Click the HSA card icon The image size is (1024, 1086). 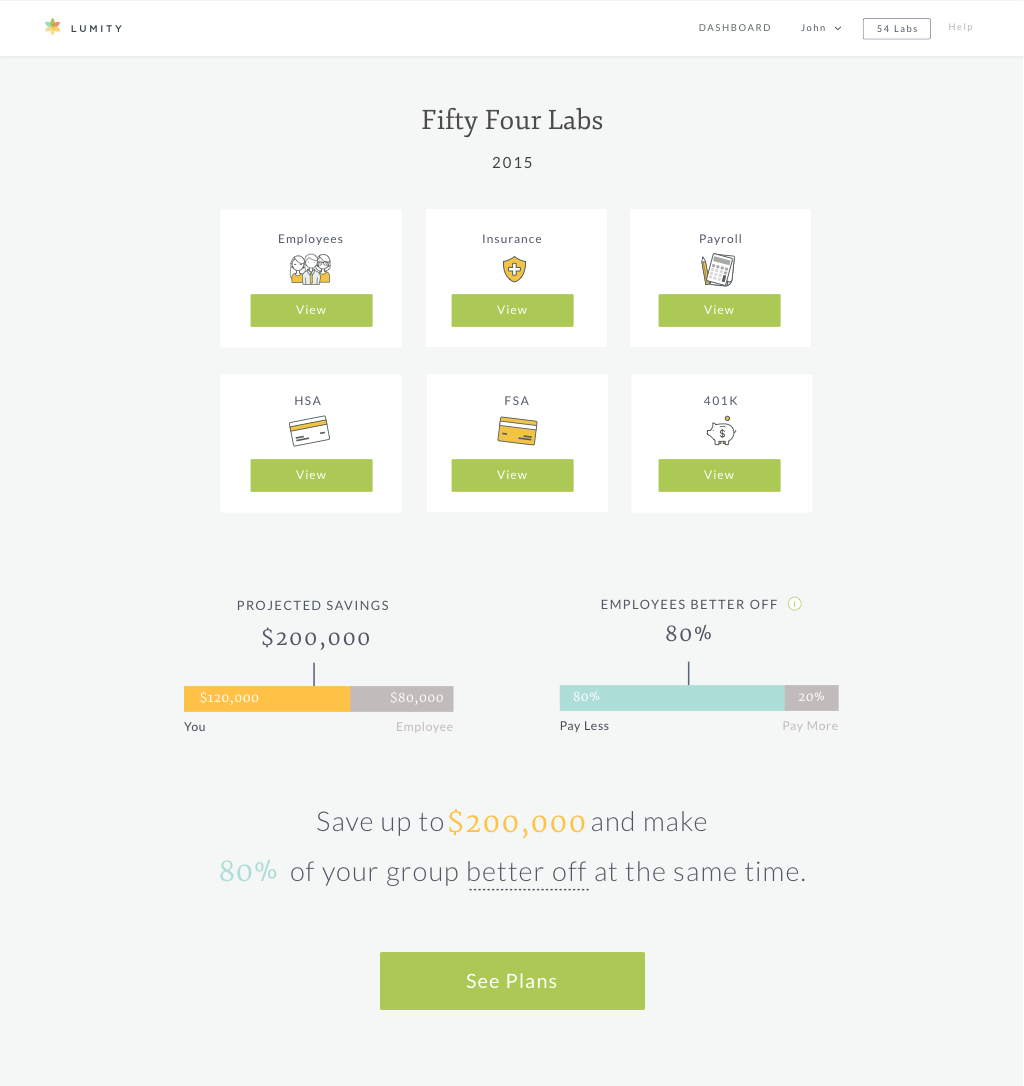(309, 431)
